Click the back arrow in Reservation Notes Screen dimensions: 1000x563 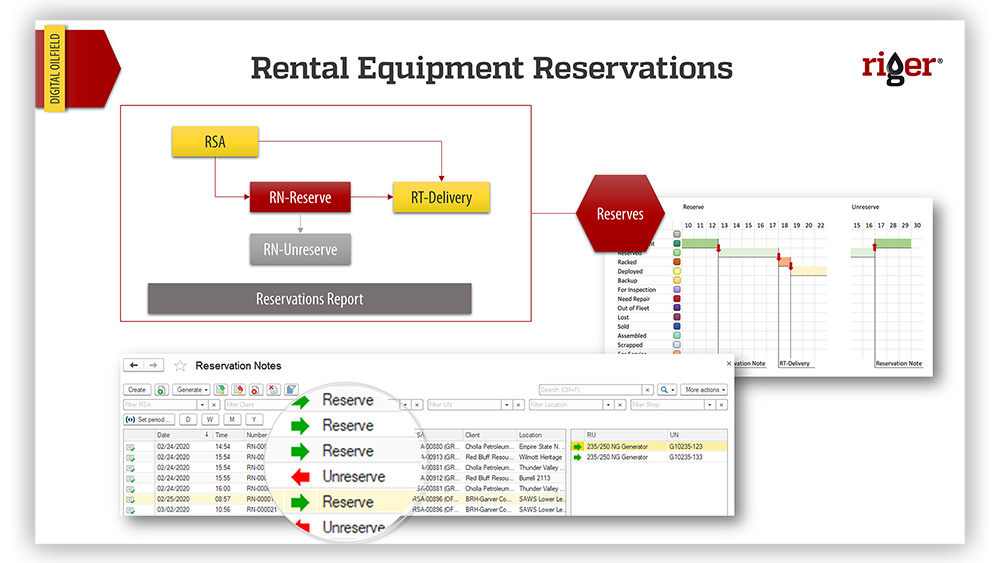click(x=134, y=366)
